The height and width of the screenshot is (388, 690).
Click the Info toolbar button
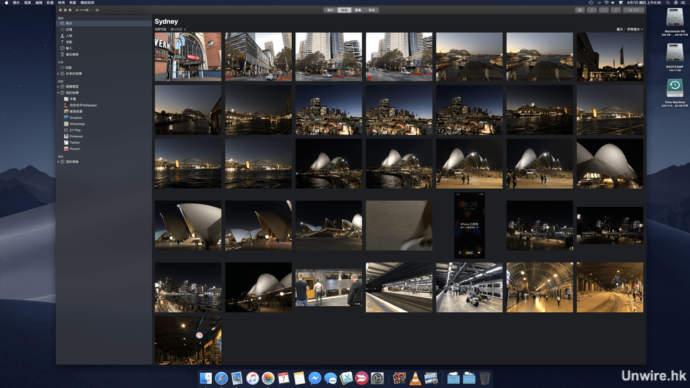click(x=580, y=10)
